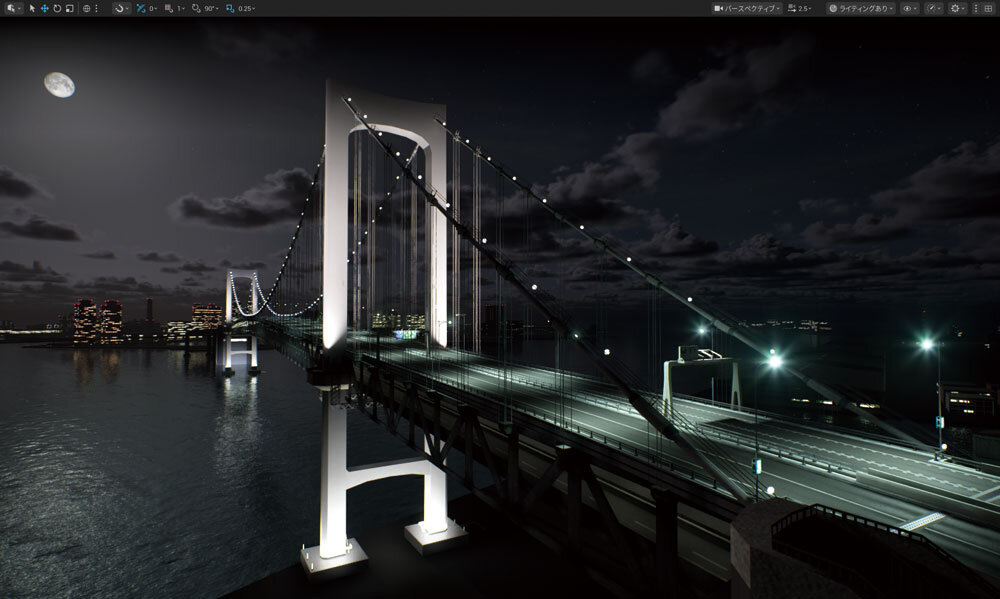Toggle rotation snapping icon
Image resolution: width=1000 pixels, height=599 pixels.
tap(196, 8)
